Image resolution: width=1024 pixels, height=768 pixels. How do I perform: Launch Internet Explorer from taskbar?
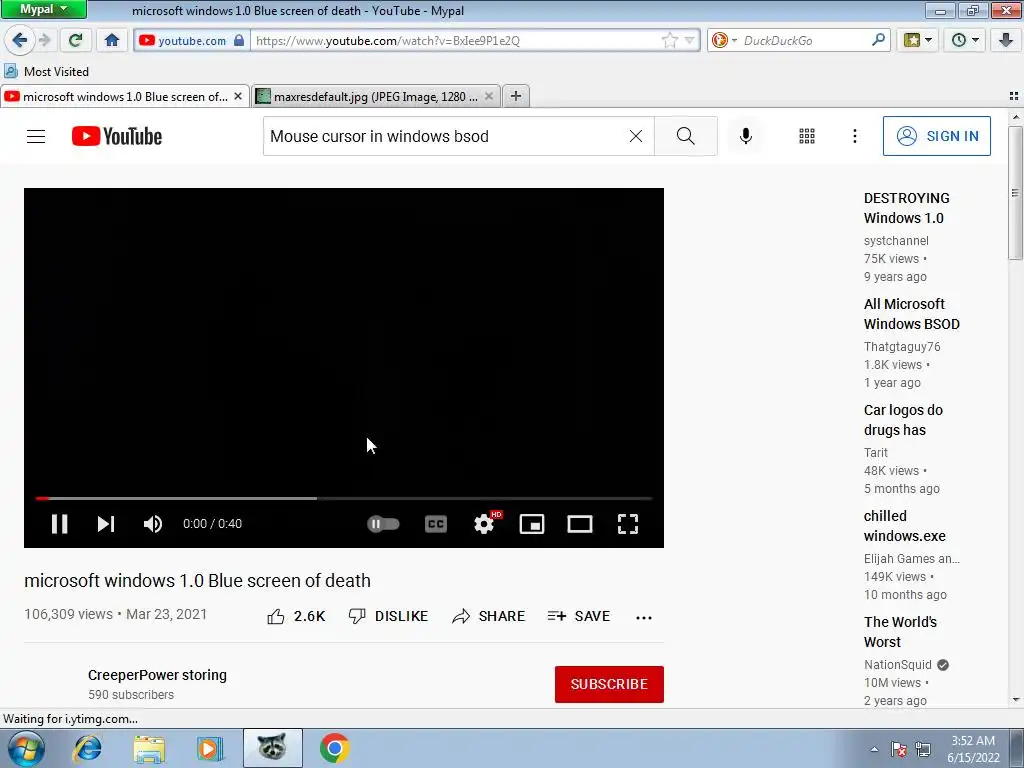(x=87, y=748)
